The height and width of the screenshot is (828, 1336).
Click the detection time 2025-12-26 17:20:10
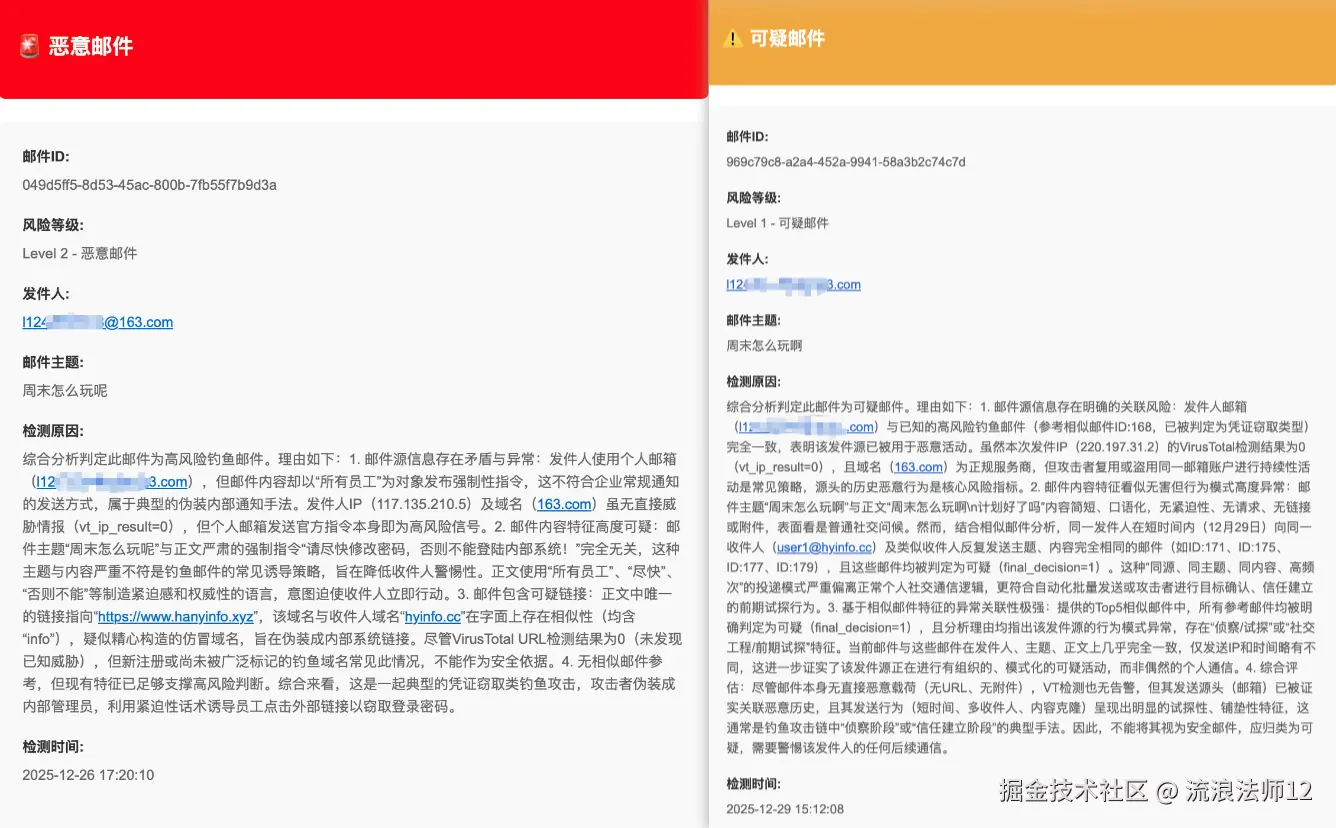[x=88, y=775]
